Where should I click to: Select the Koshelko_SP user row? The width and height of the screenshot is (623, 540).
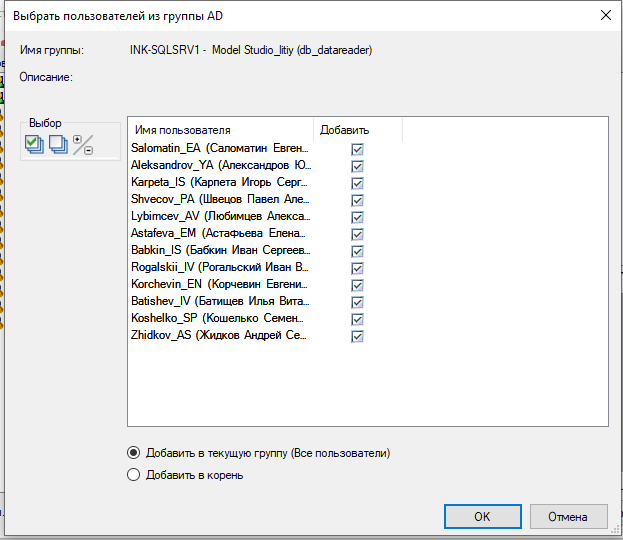217,318
